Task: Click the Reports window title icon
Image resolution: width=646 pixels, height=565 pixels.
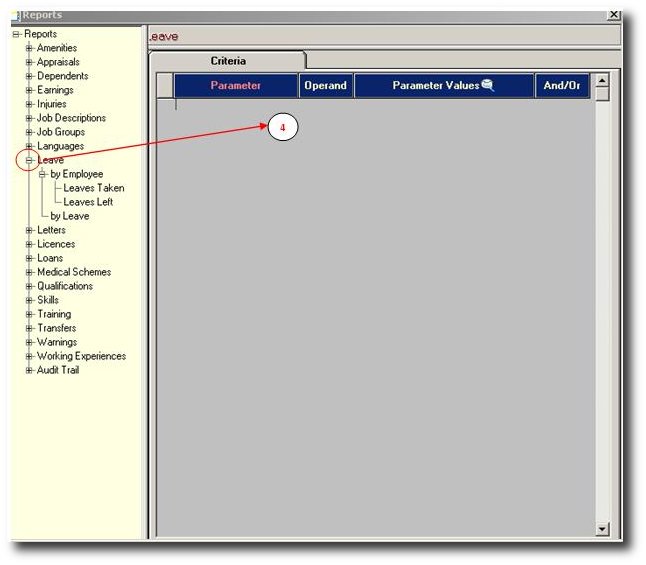Action: [15, 15]
